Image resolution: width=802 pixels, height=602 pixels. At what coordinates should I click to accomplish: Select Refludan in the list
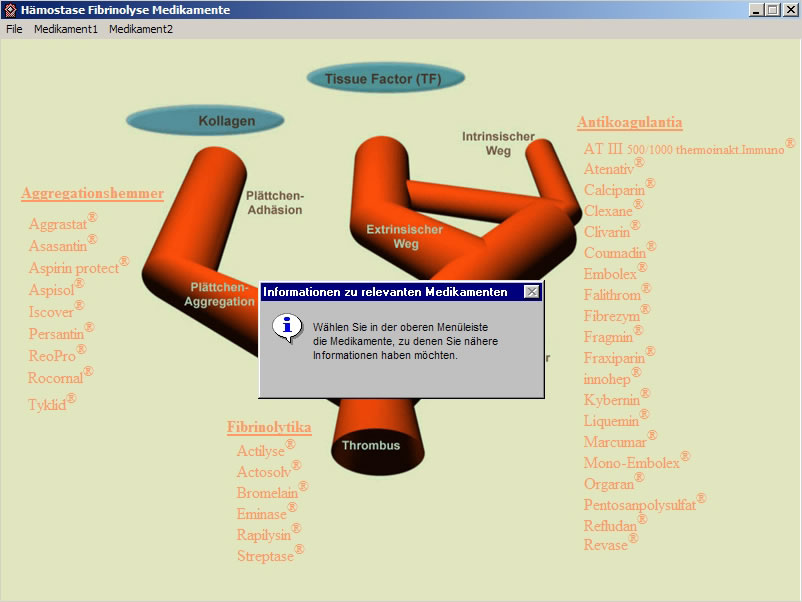pos(615,524)
